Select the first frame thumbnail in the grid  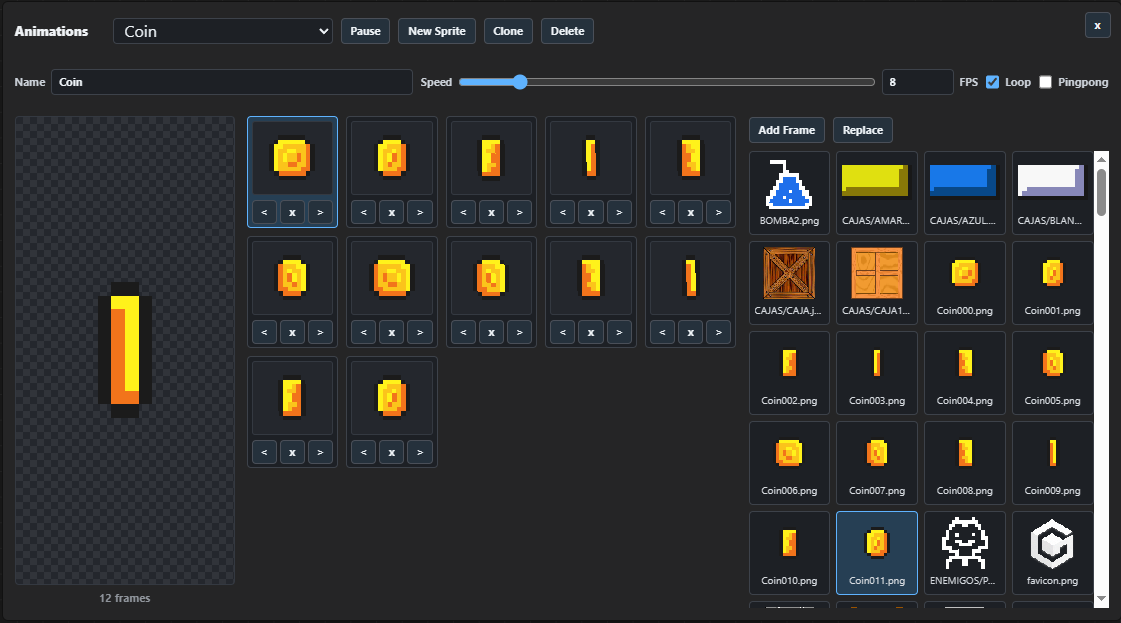tap(292, 158)
